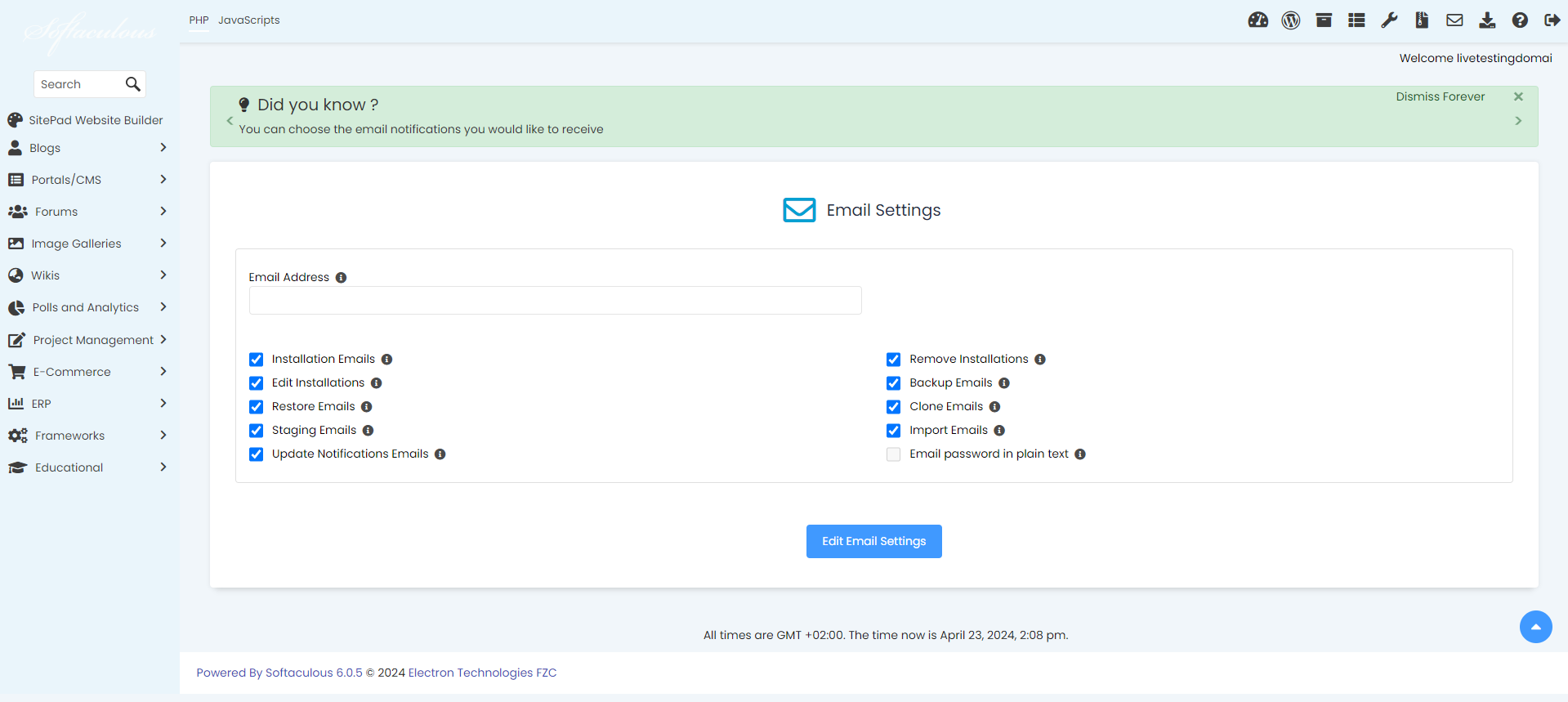
Task: Switch to the PHP tab
Action: click(x=199, y=20)
